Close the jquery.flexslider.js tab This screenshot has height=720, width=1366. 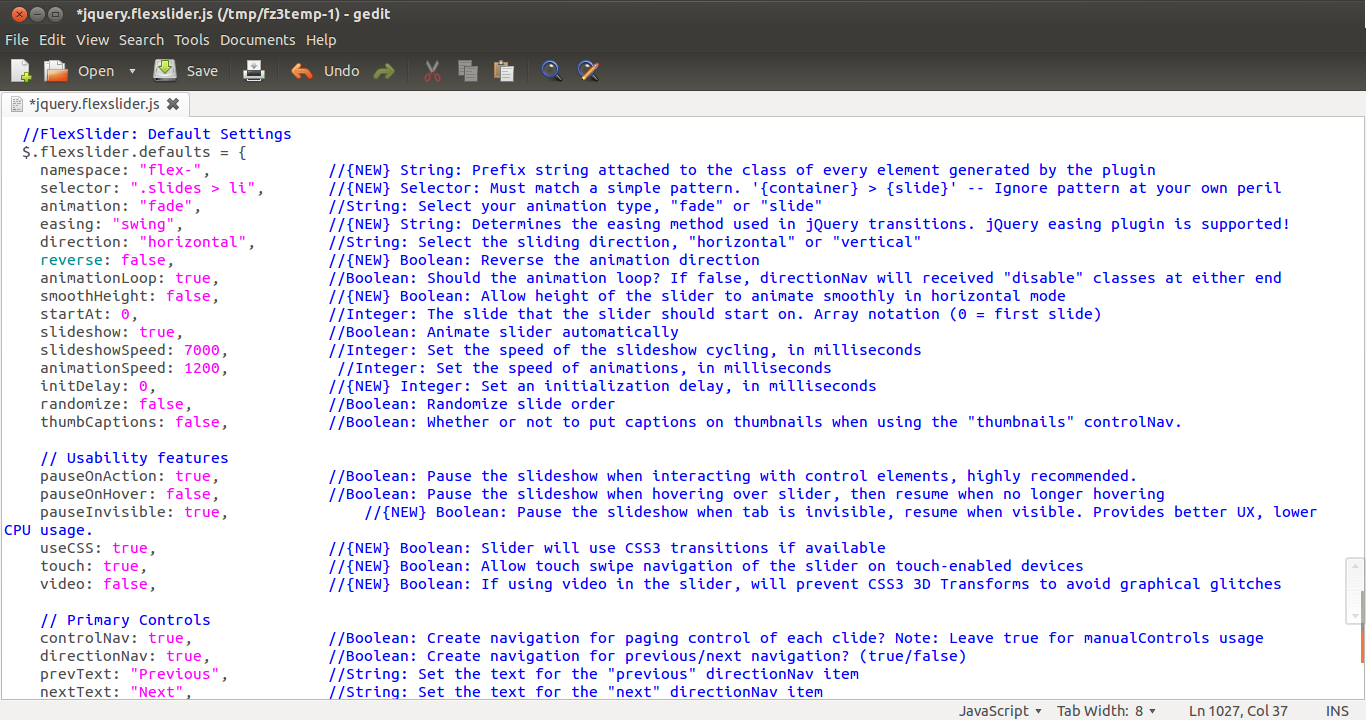click(173, 104)
